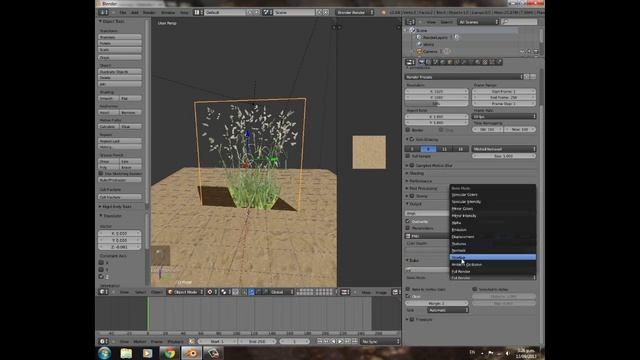The width and height of the screenshot is (640, 360).
Task: Open the info header editor type icon
Action: (104, 12)
